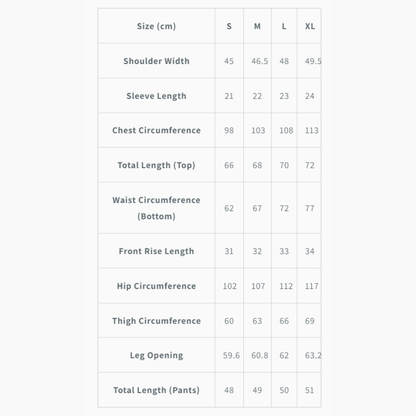416x416 pixels.
Task: Click the Waist Circumference (Bottom) label
Action: pos(156,208)
